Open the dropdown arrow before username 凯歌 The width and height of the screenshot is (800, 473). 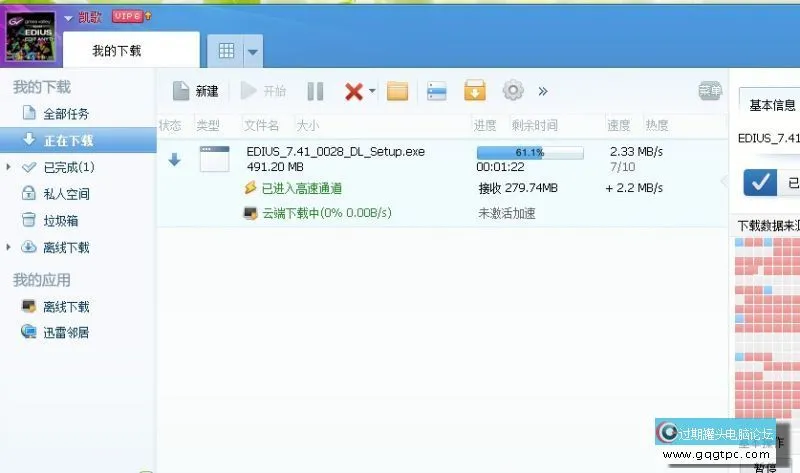pos(68,18)
